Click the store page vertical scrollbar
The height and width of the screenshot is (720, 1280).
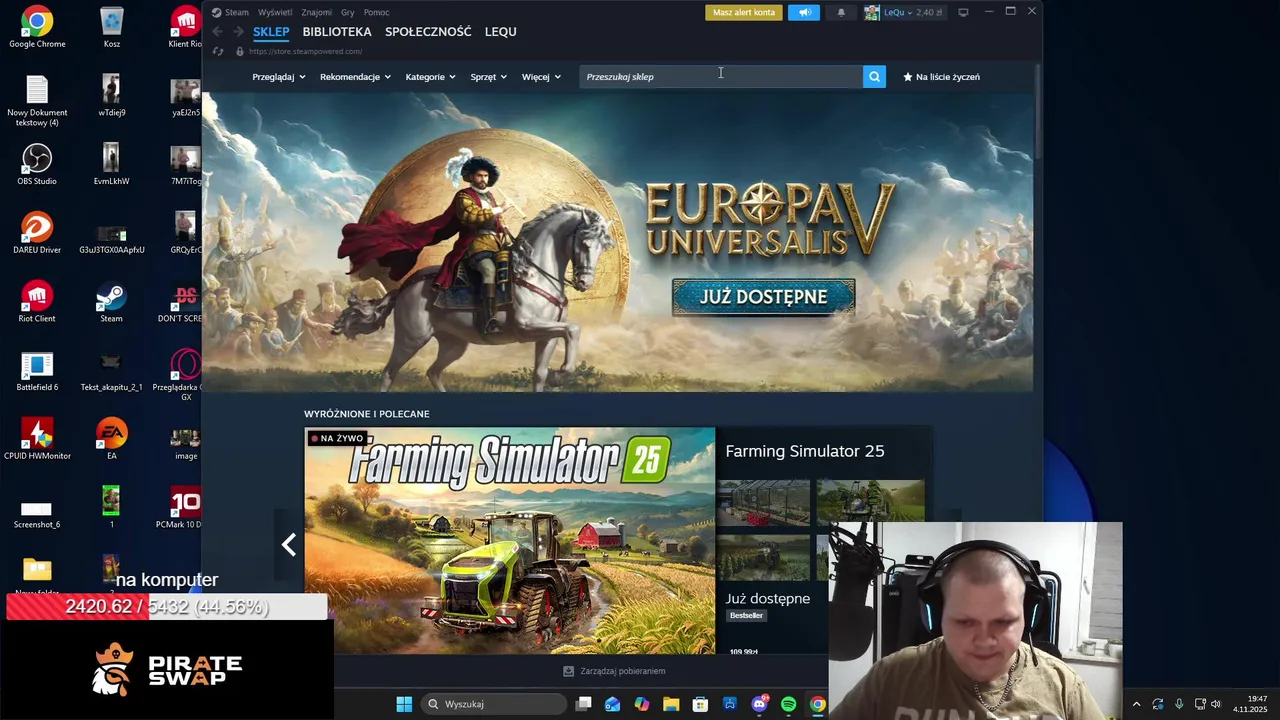(x=1038, y=110)
